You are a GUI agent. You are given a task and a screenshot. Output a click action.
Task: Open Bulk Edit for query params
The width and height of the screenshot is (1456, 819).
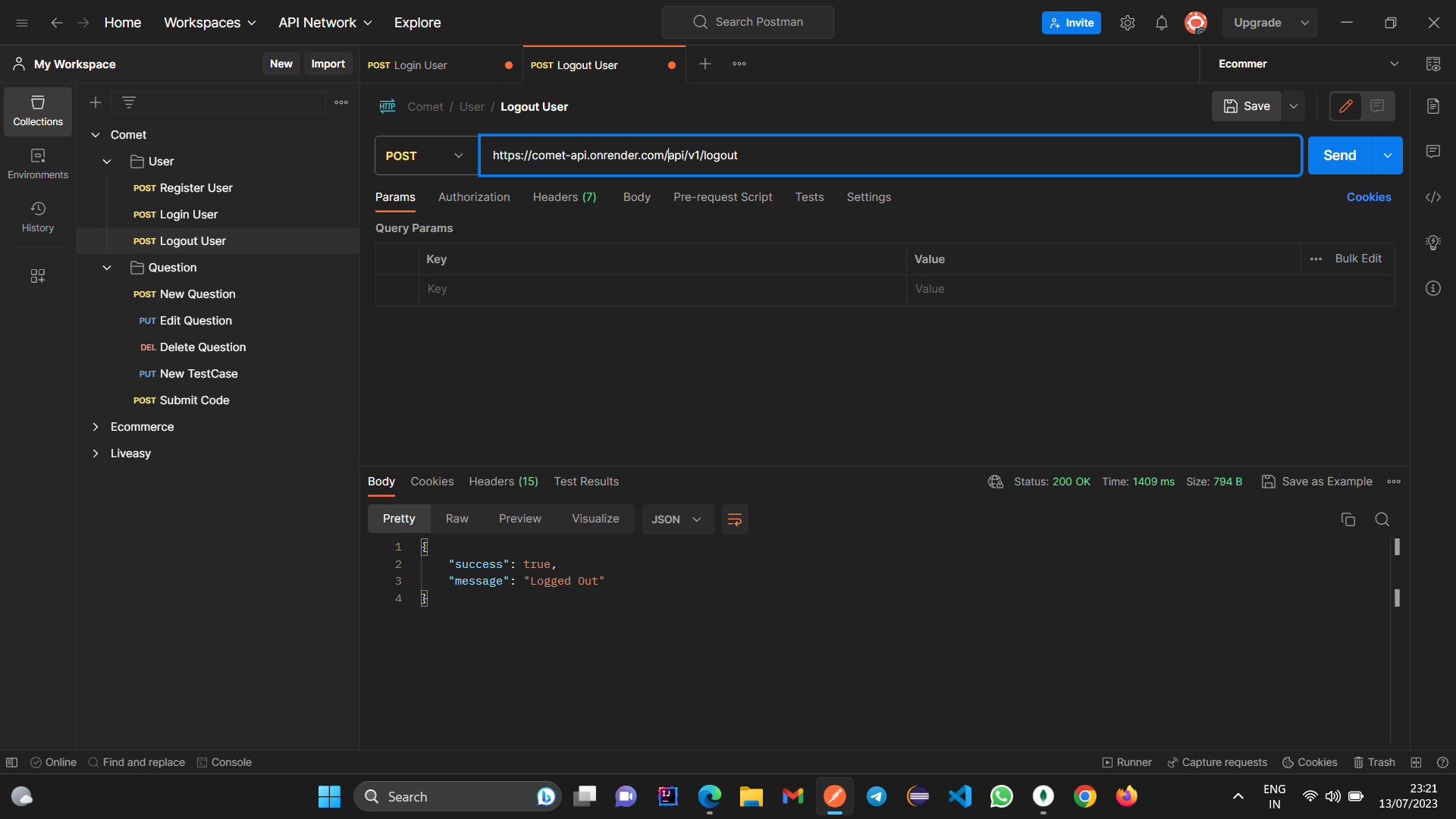pos(1358,259)
